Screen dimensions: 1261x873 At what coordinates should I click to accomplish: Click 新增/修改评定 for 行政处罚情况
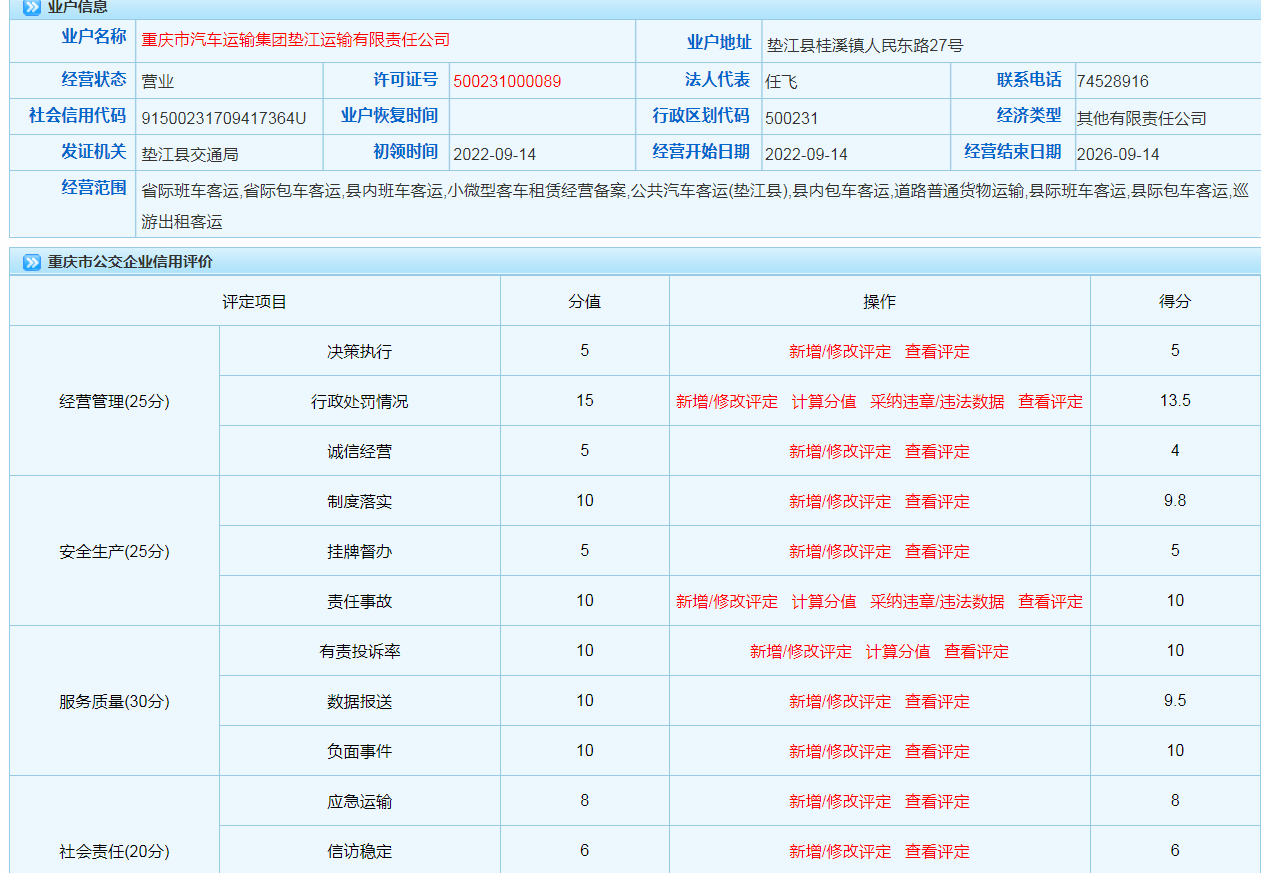point(727,401)
